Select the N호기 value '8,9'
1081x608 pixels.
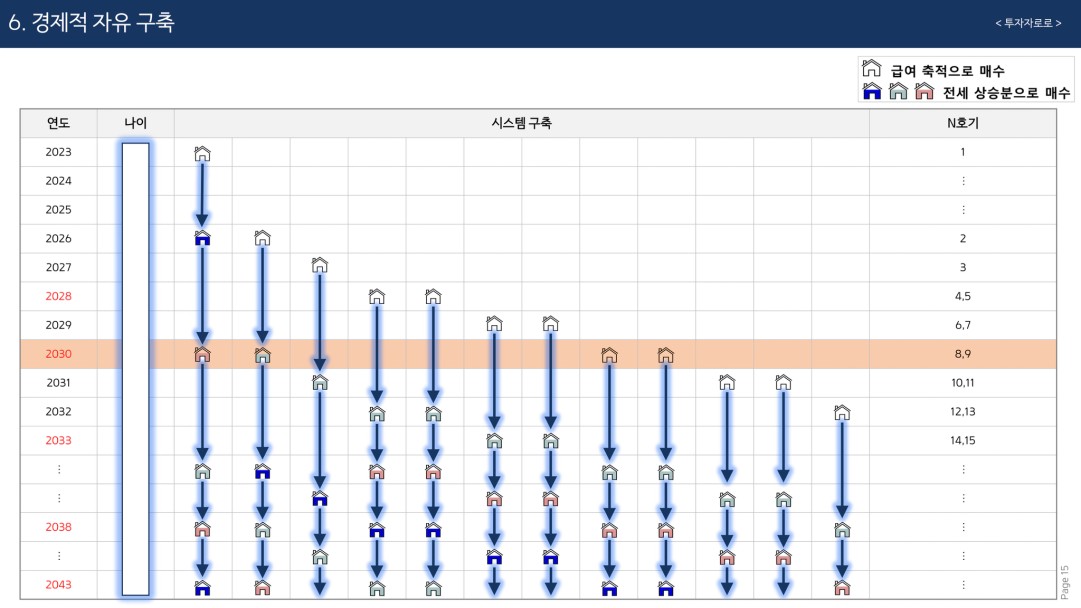point(962,354)
